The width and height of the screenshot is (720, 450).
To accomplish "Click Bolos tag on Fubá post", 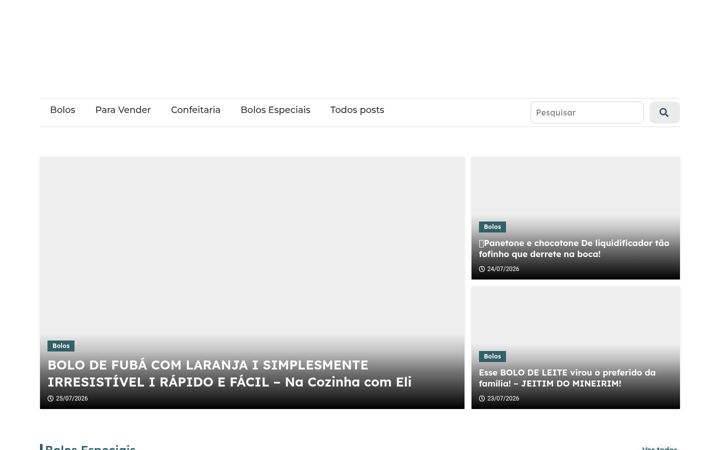I will [x=61, y=346].
